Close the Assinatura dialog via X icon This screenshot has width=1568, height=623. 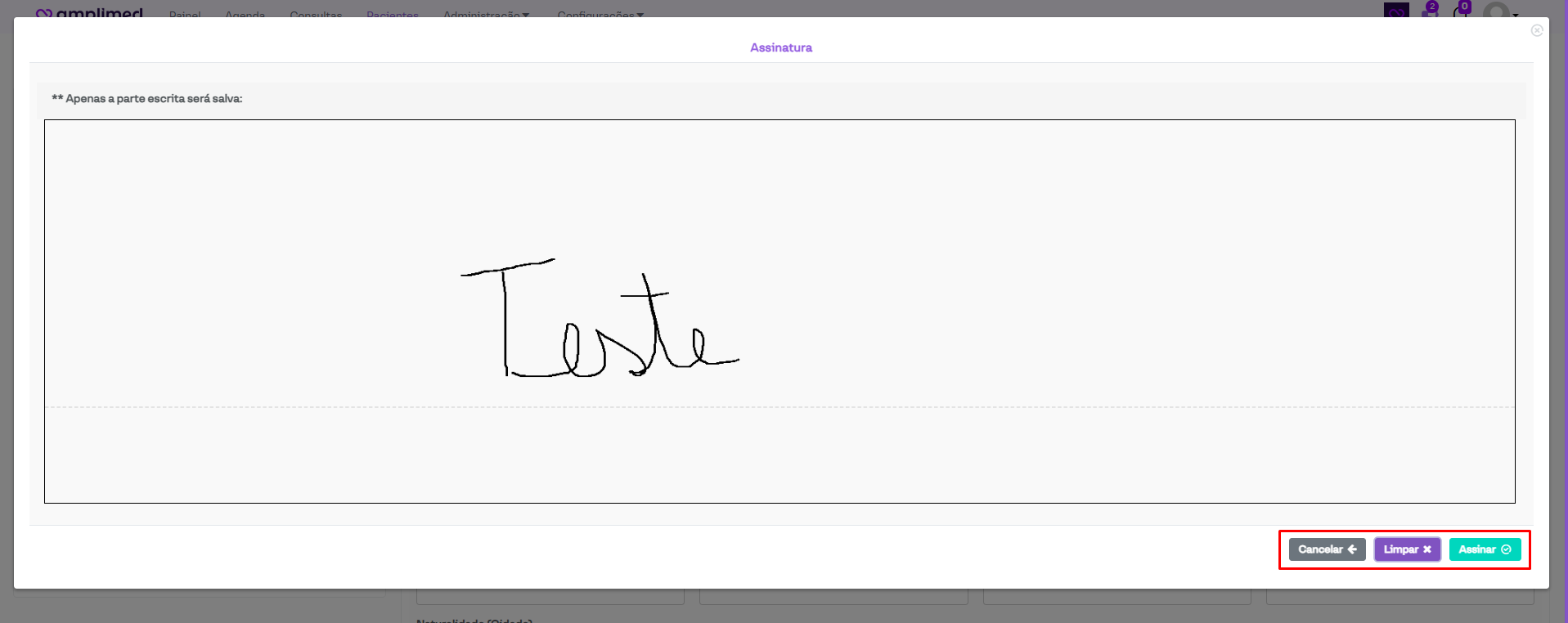(x=1536, y=30)
